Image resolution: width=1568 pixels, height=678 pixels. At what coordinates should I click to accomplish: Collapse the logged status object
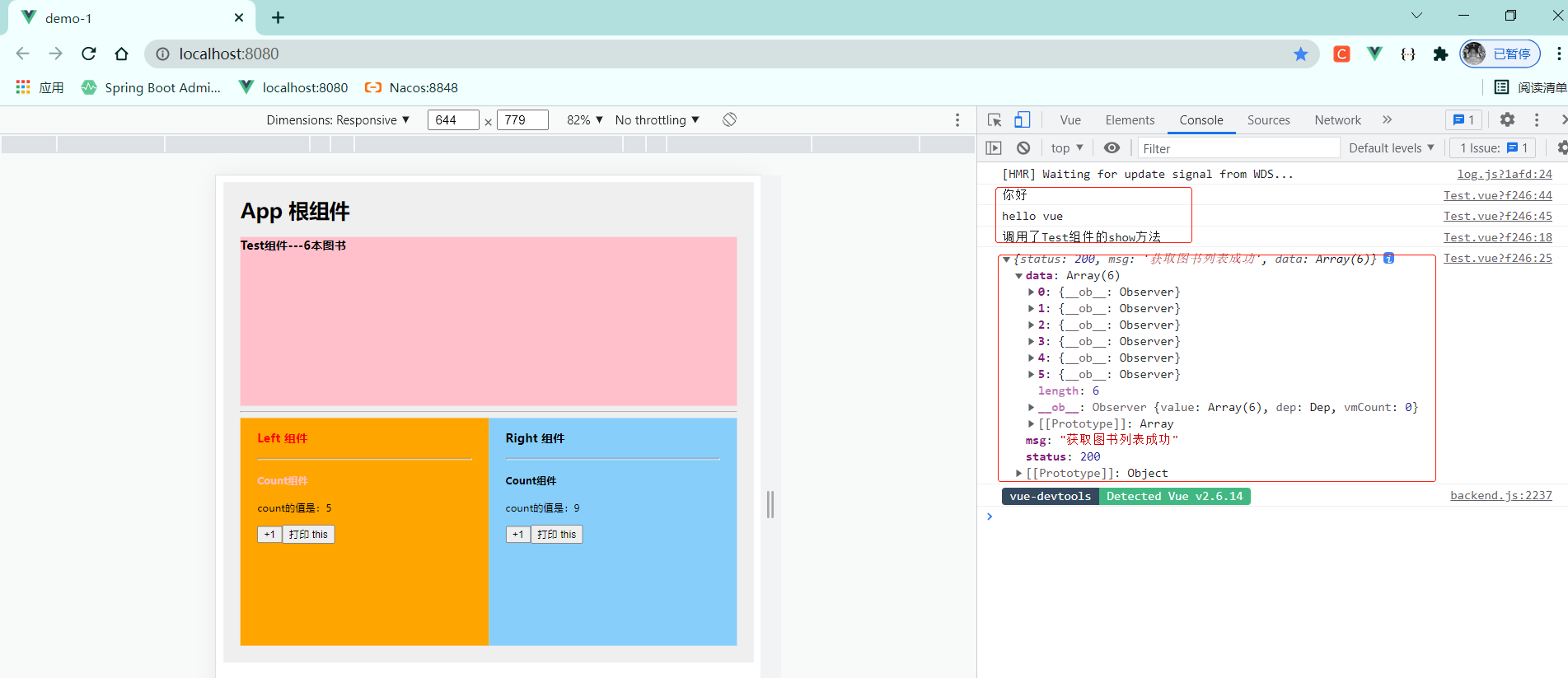point(1006,260)
